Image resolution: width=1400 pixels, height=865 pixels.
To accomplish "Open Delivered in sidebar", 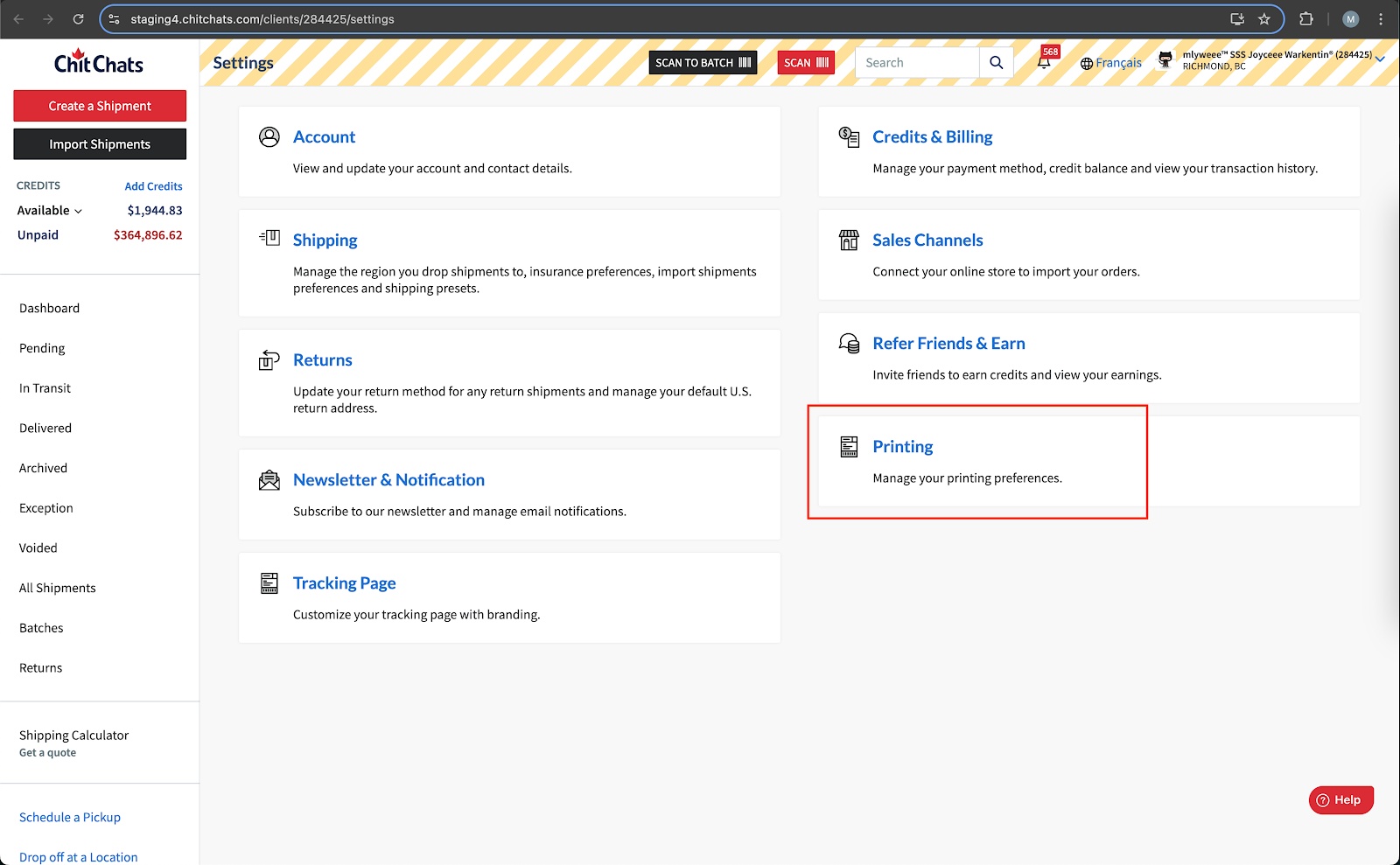I will [45, 428].
